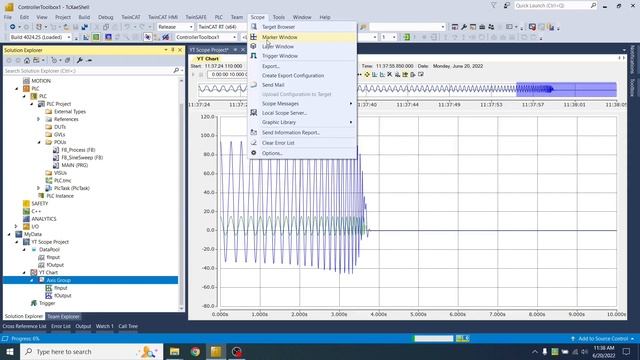This screenshot has width=640, height=360.
Task: Collapse the MyData solution folder
Action: point(9,234)
